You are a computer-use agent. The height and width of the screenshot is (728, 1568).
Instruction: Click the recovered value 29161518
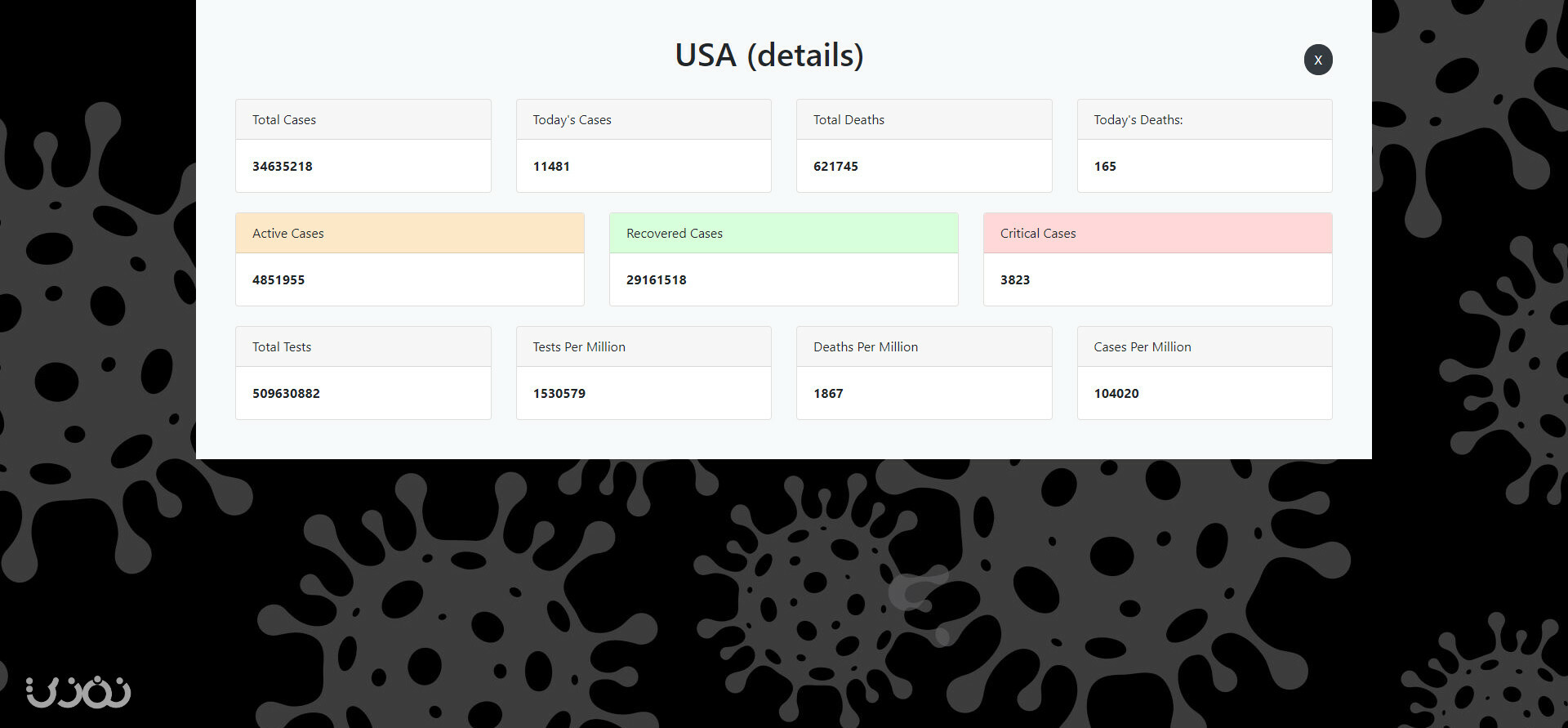[x=657, y=279]
